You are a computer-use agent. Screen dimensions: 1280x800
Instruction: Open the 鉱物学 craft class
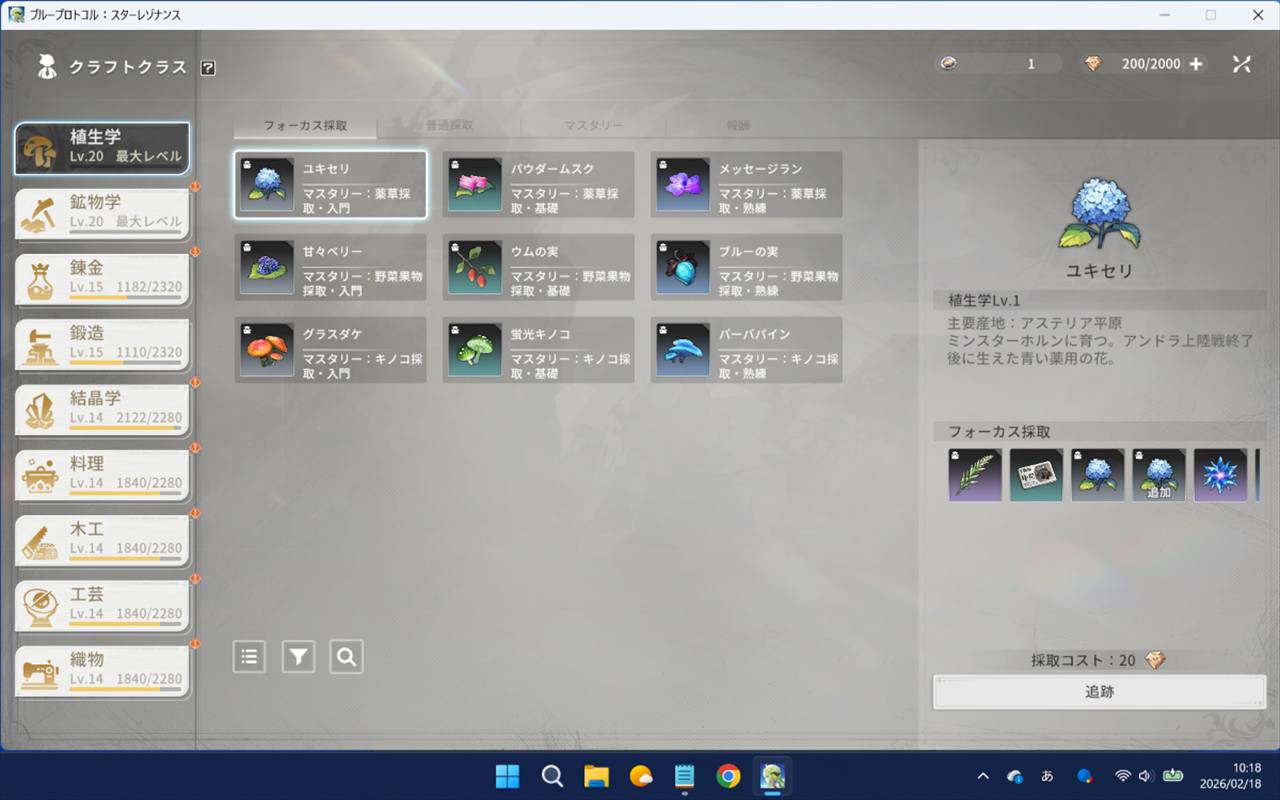point(102,212)
